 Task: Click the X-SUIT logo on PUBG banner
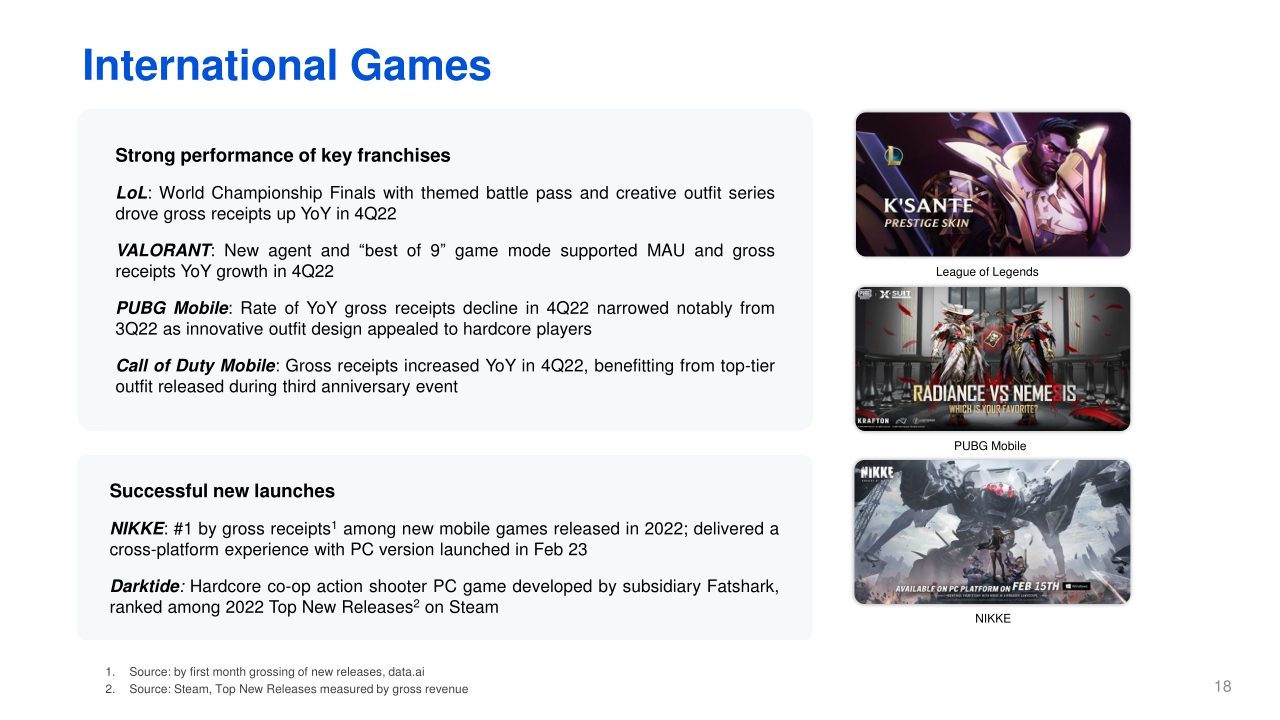point(897,296)
